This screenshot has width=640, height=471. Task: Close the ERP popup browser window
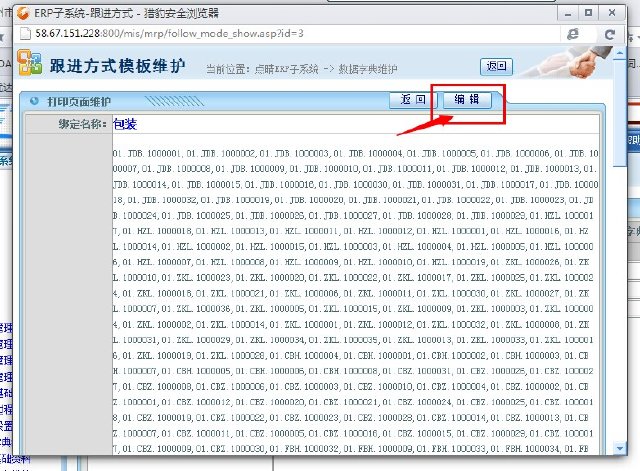(x=614, y=11)
